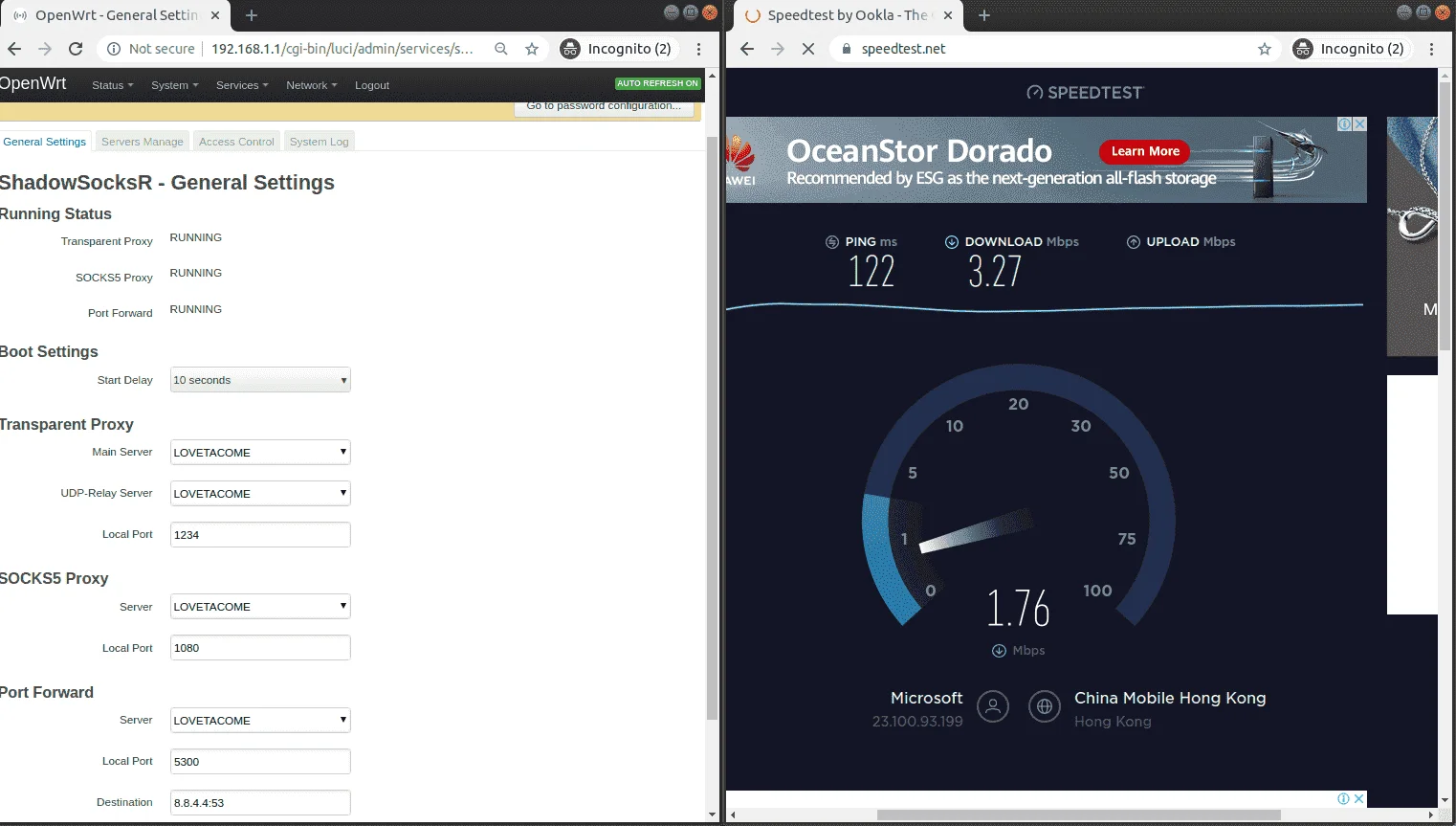
Task: Click the Speedtest horizontal scrollbar
Action: 1078,815
